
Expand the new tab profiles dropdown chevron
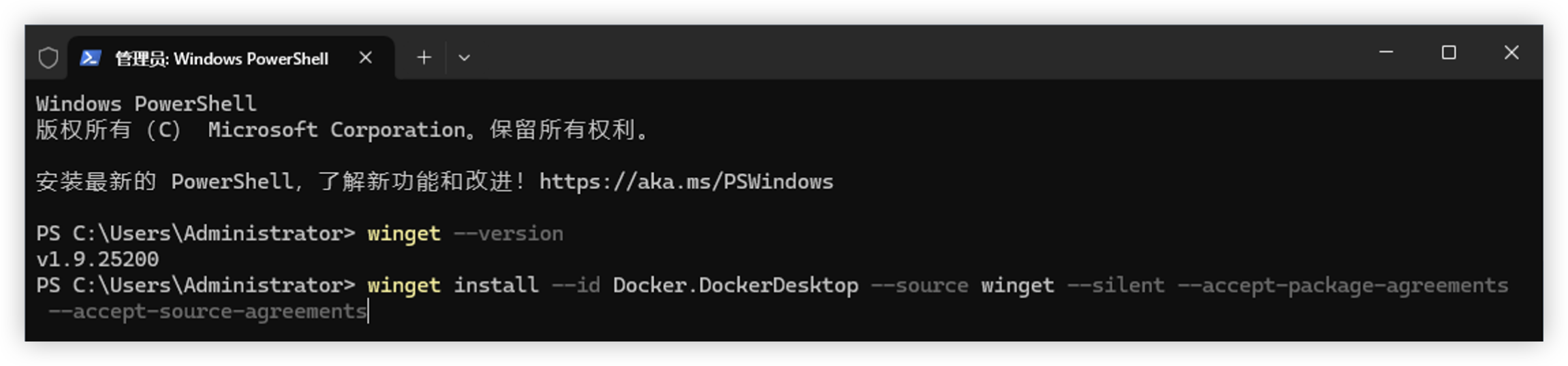[464, 58]
